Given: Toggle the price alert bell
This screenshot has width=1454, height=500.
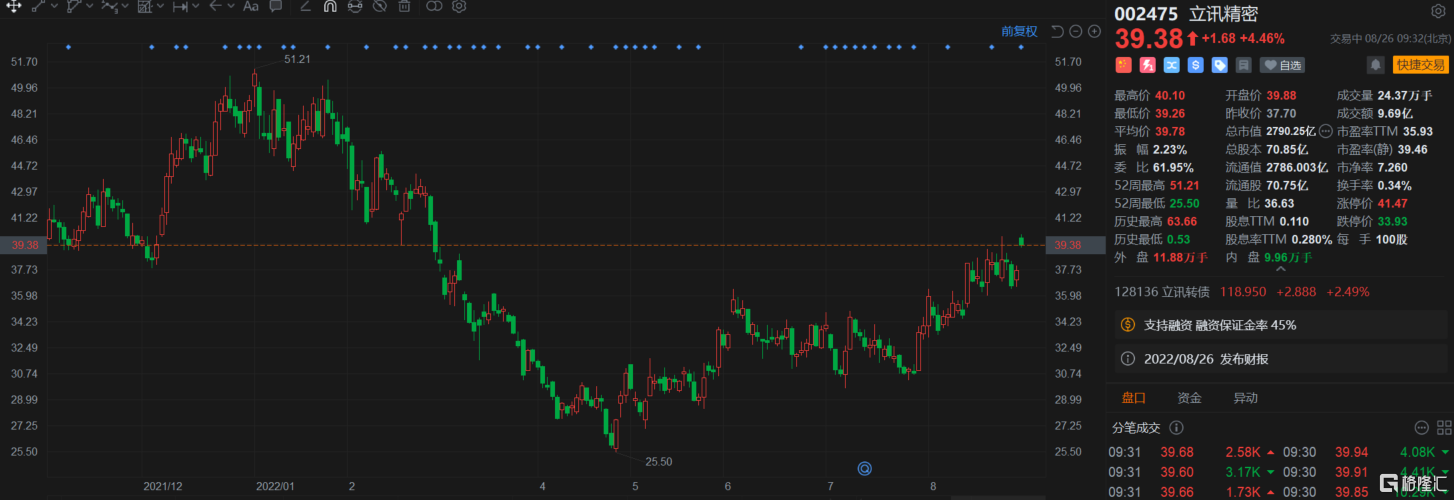Looking at the screenshot, I should click(1375, 65).
